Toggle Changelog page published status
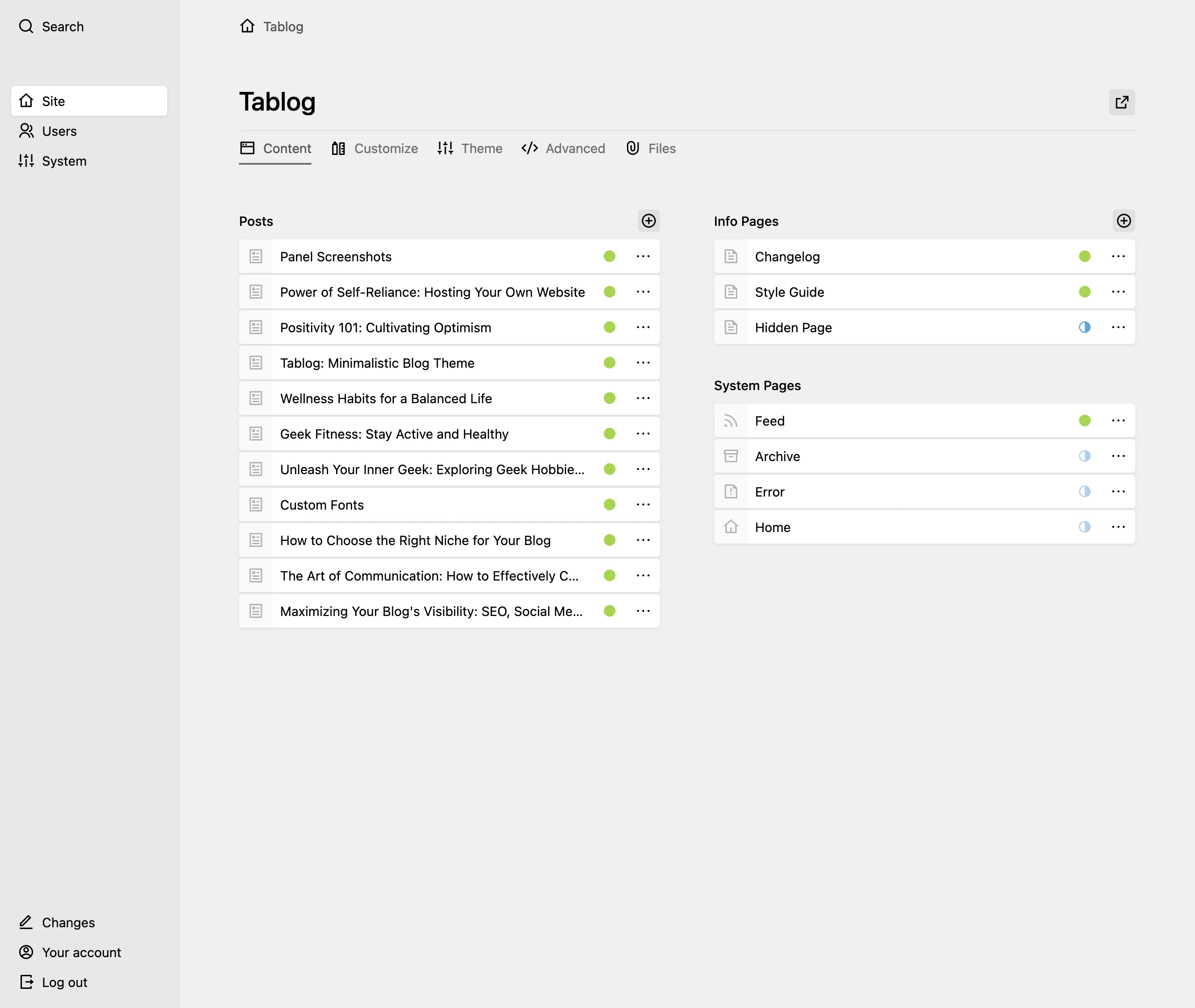 (1084, 257)
